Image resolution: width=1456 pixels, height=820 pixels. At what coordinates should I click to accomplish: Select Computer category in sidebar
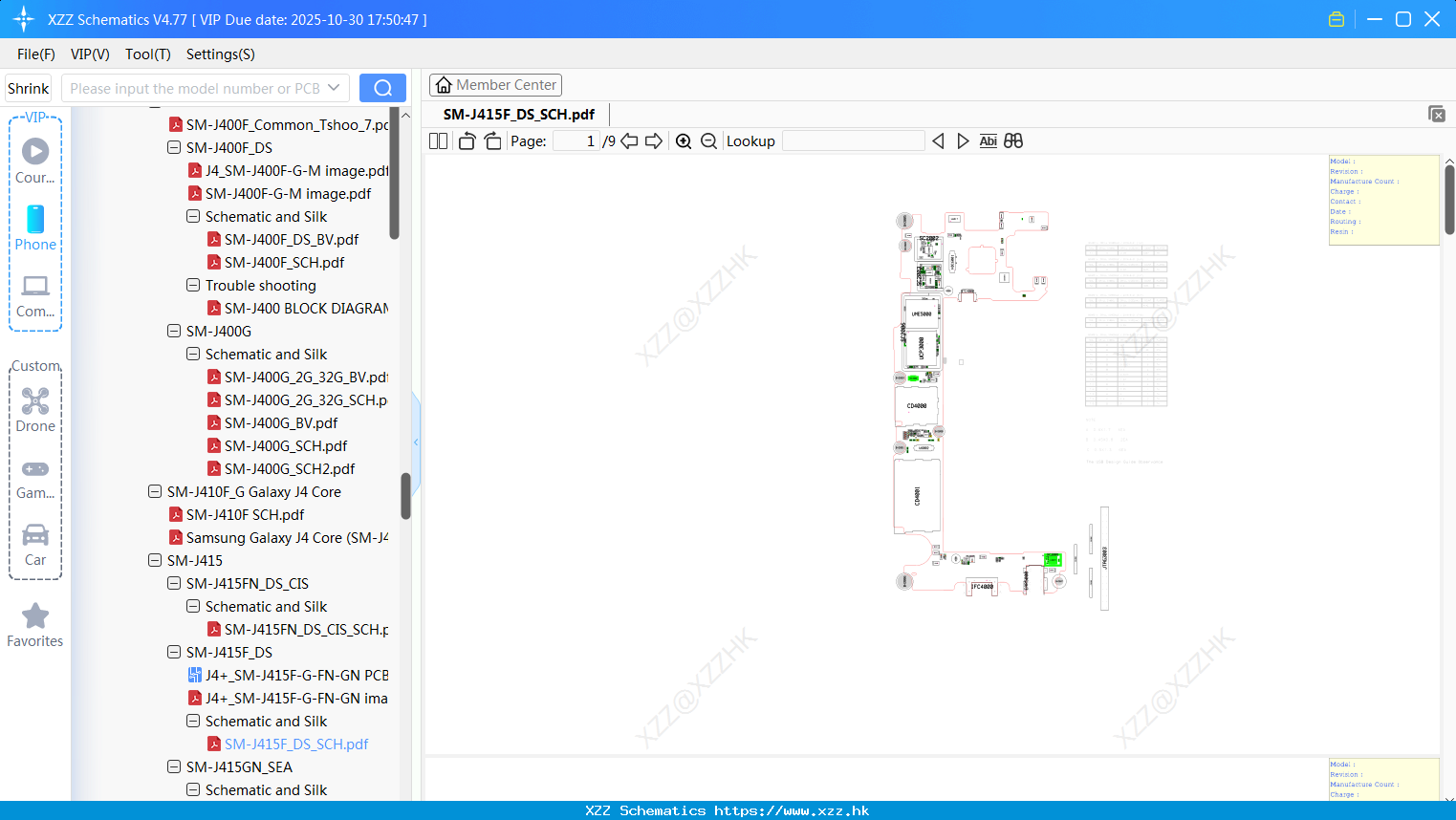tap(35, 295)
